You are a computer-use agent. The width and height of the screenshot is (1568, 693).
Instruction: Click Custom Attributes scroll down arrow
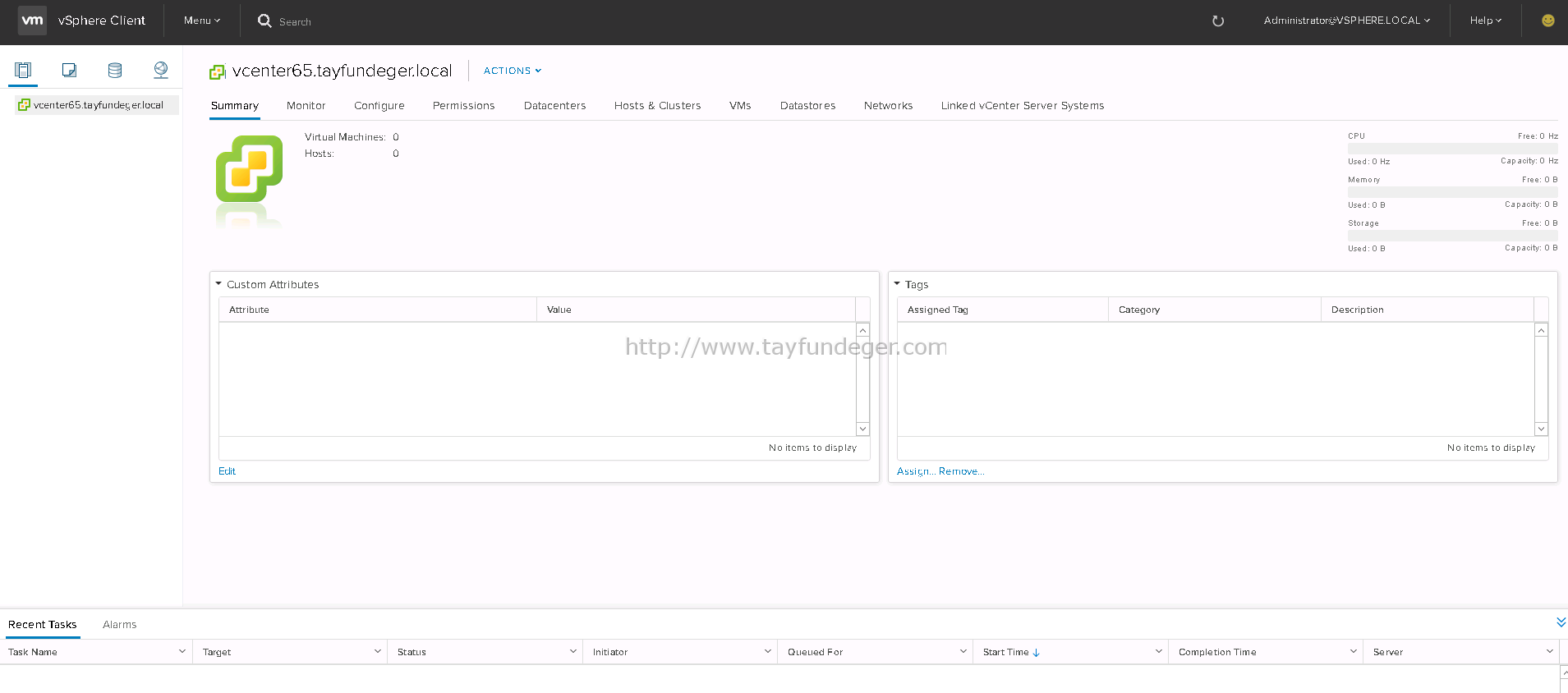point(862,429)
